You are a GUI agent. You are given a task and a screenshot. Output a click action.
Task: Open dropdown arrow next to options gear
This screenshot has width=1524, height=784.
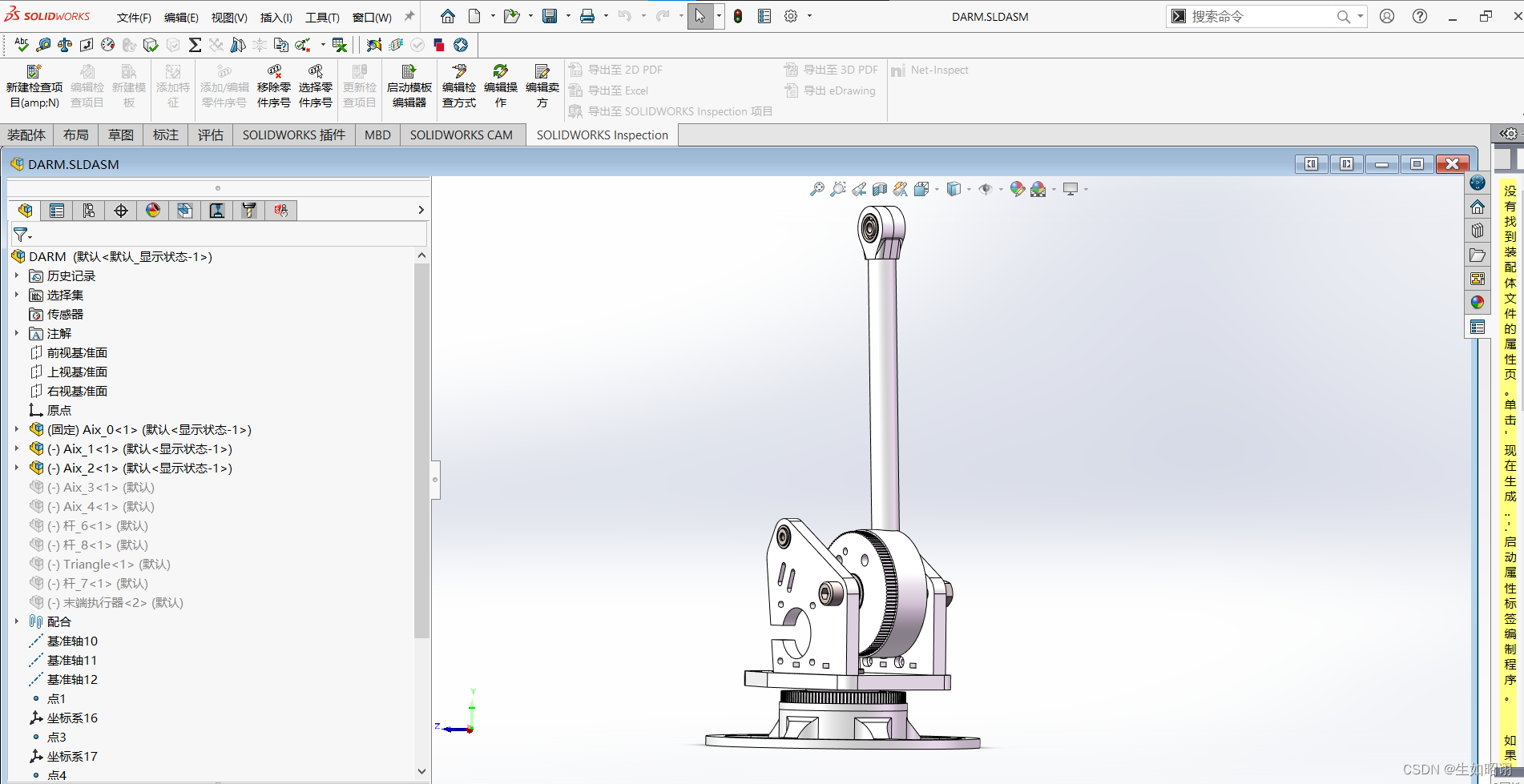(809, 16)
